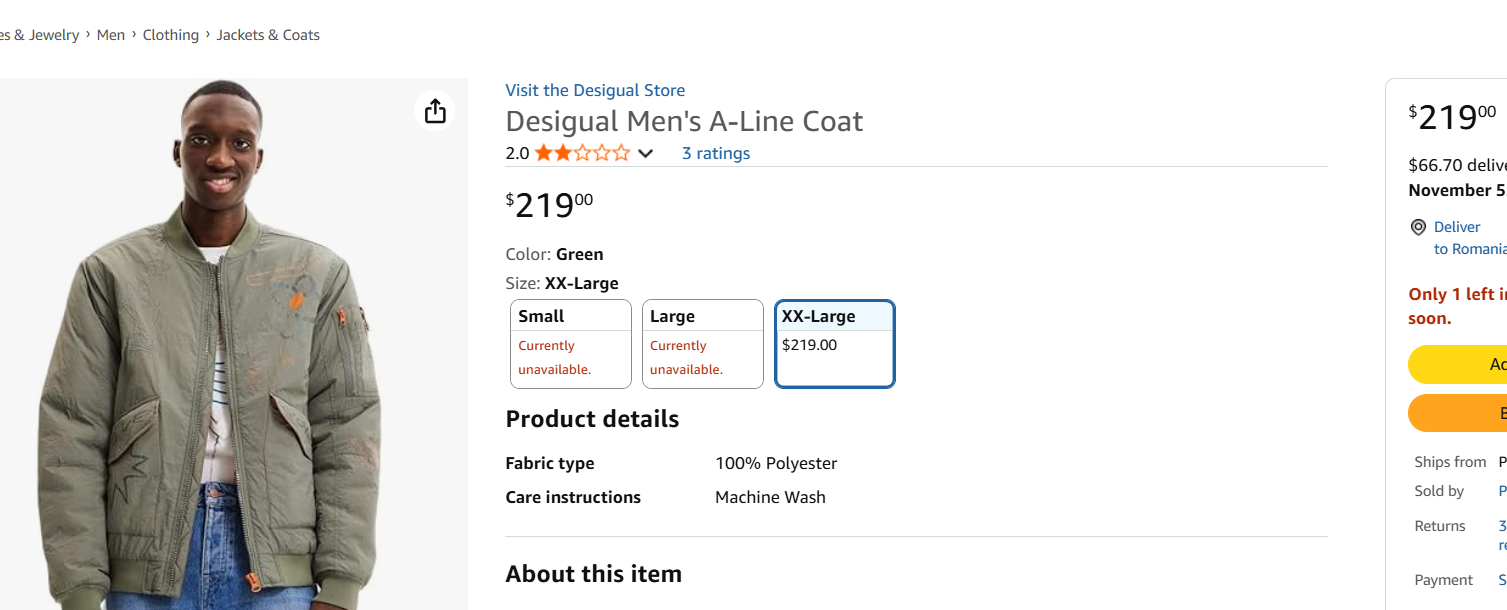Image resolution: width=1507 pixels, height=610 pixels.
Task: Open the 3 ratings link
Action: tap(715, 153)
